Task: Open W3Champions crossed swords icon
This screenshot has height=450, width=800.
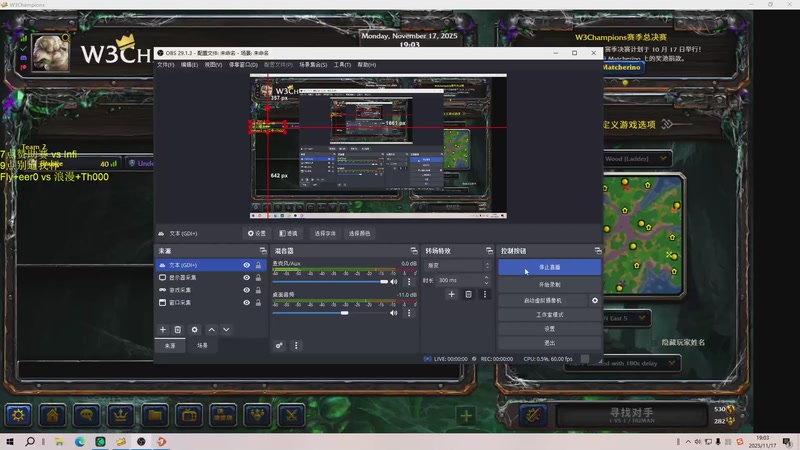Action: [291, 415]
